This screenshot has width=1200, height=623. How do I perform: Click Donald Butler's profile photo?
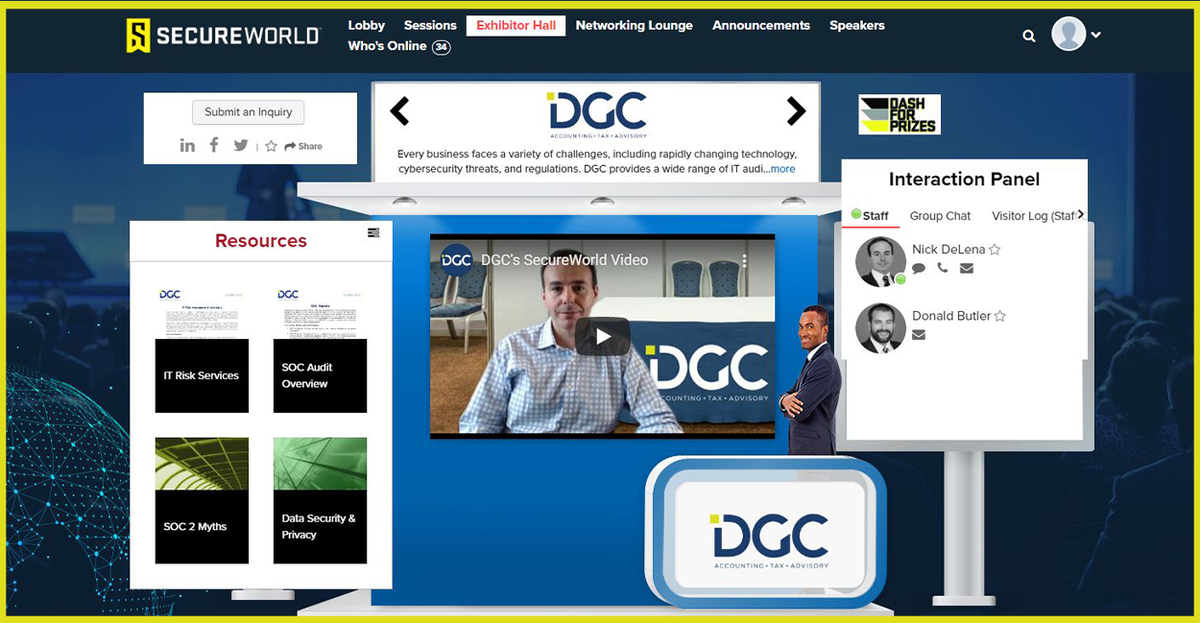[881, 328]
